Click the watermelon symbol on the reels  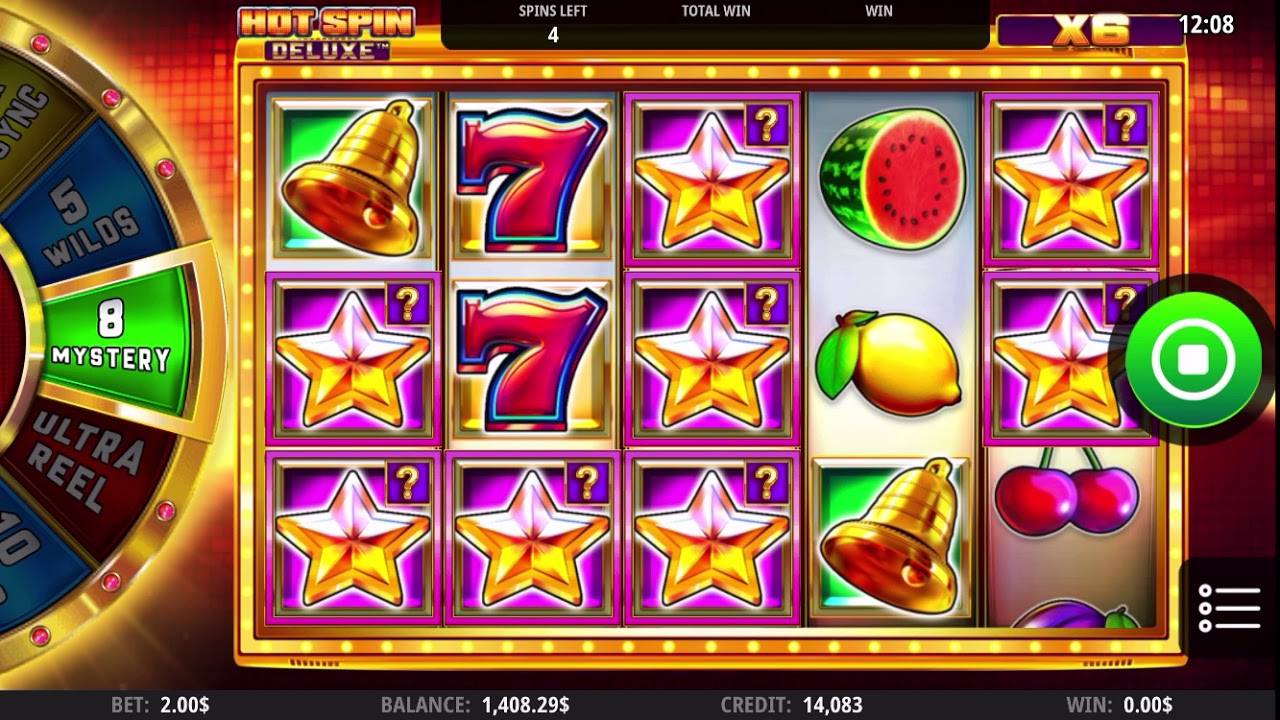pyautogui.click(x=892, y=178)
